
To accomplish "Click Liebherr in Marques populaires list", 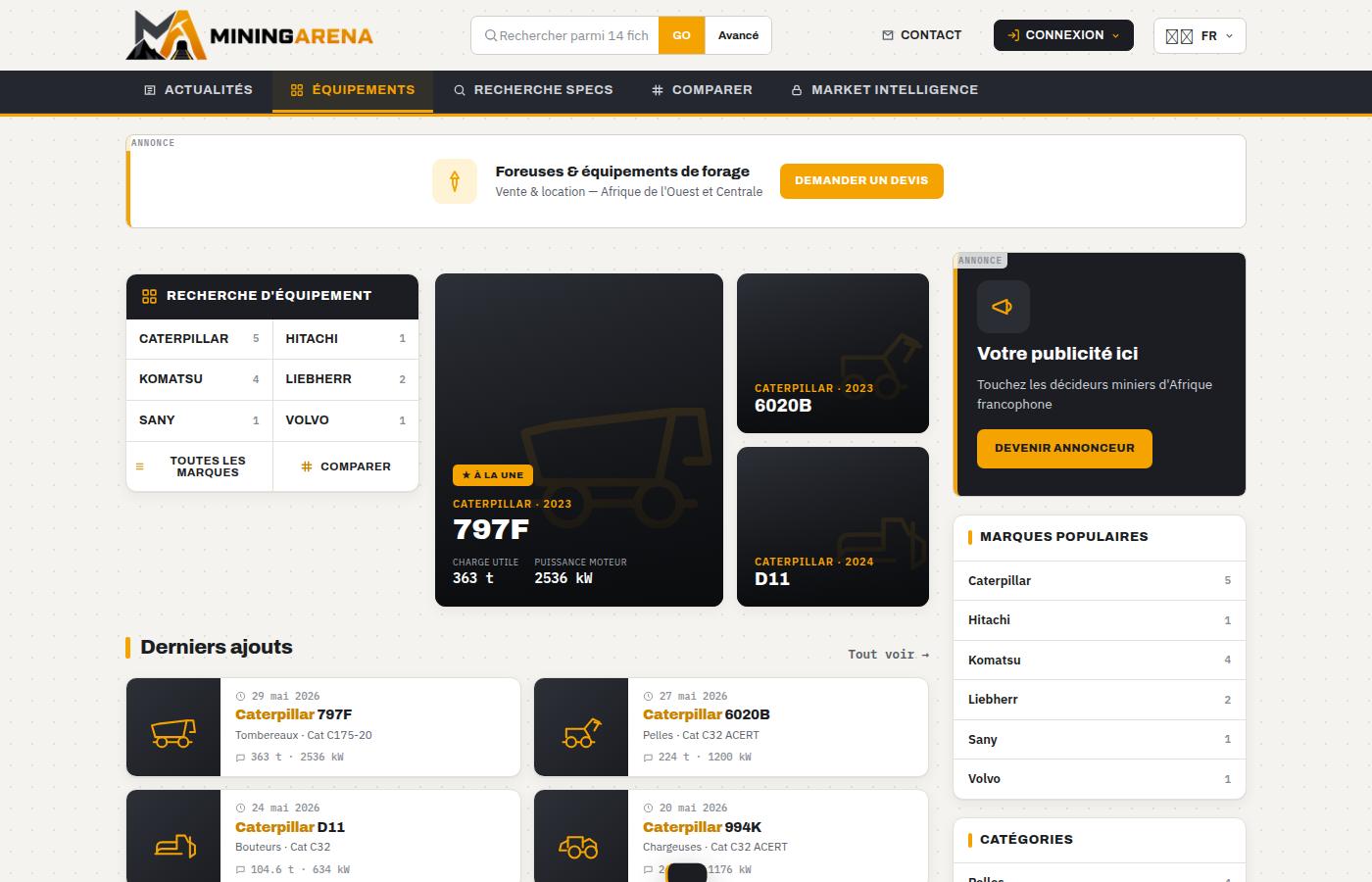I will tap(1100, 700).
